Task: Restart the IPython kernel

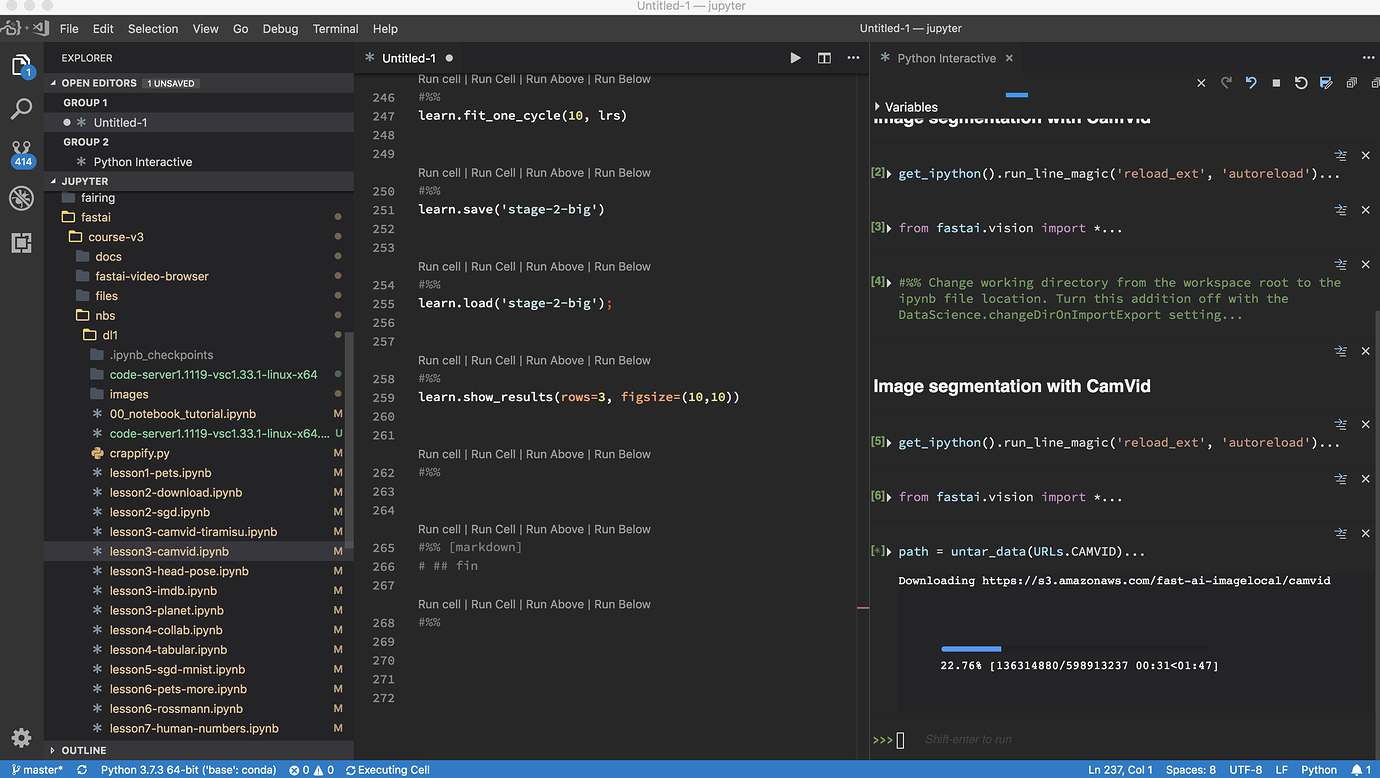Action: [x=1301, y=83]
